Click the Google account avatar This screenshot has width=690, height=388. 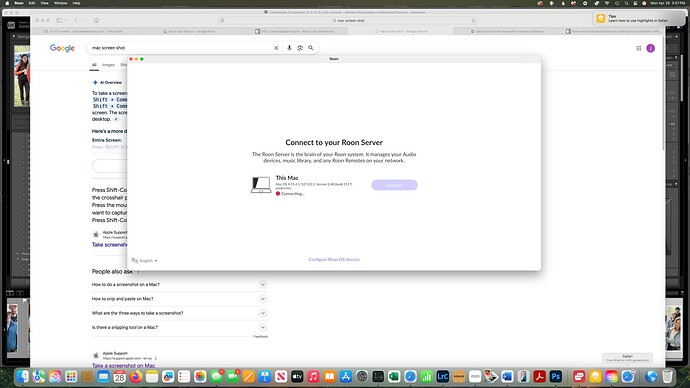coord(650,48)
